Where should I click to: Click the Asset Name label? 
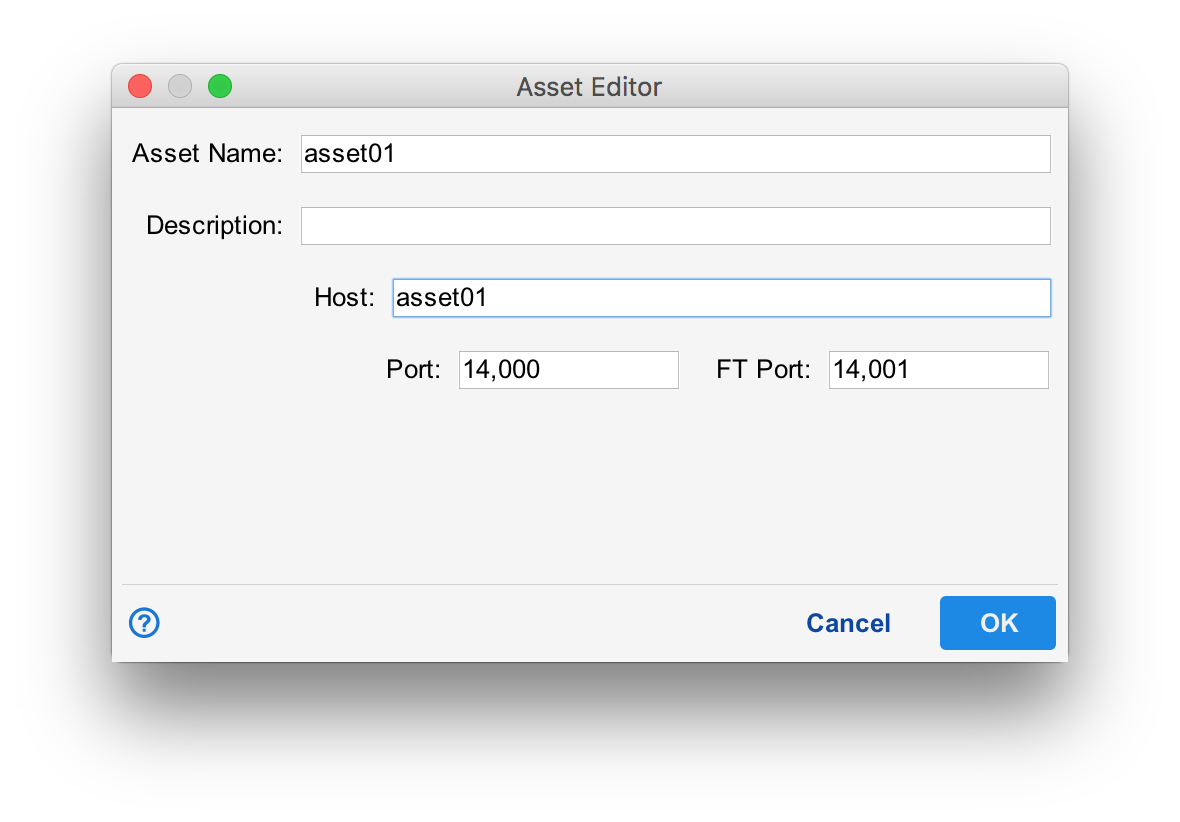click(207, 153)
